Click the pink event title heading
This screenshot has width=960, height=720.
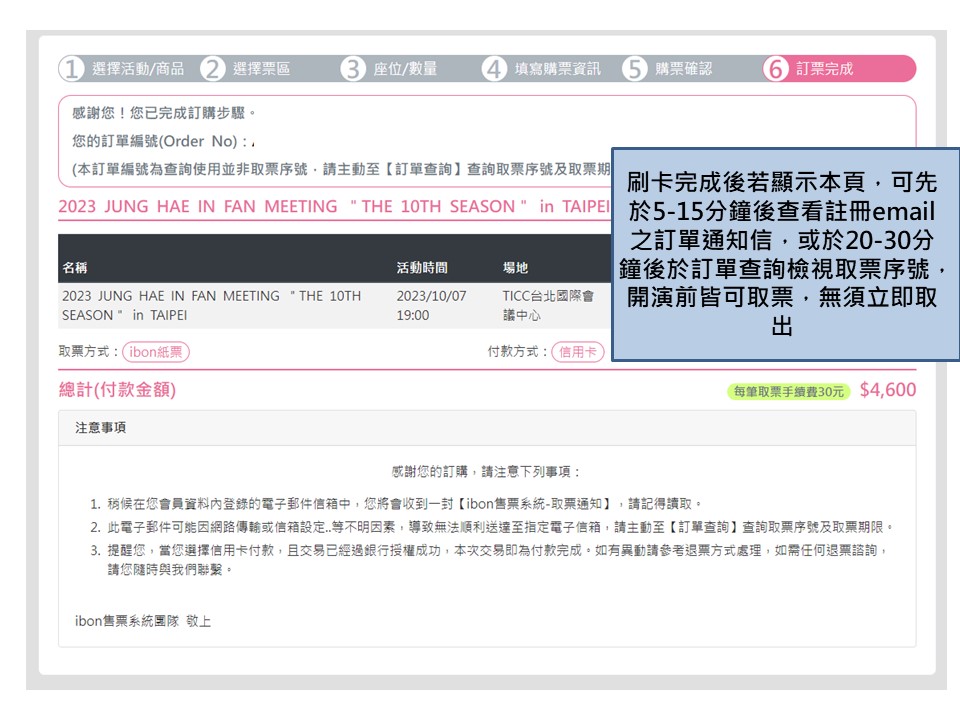pyautogui.click(x=333, y=207)
